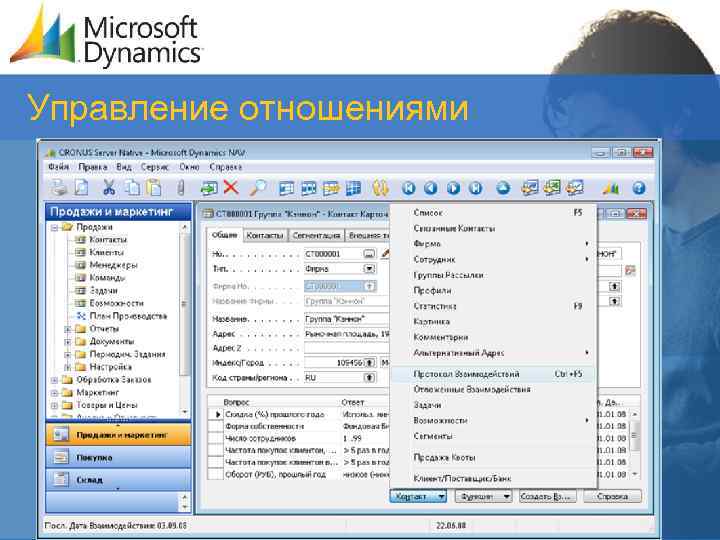Open lookup for Код страны/региона field

click(x=369, y=377)
